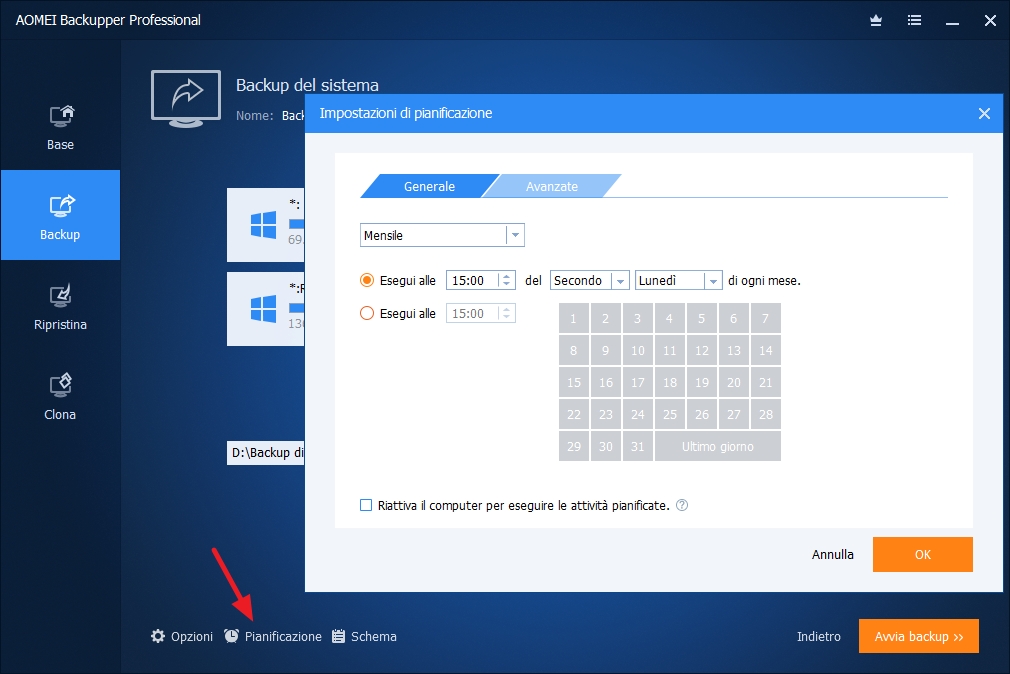This screenshot has height=674, width=1010.
Task: Select day 1 in calendar grid
Action: coord(573,318)
